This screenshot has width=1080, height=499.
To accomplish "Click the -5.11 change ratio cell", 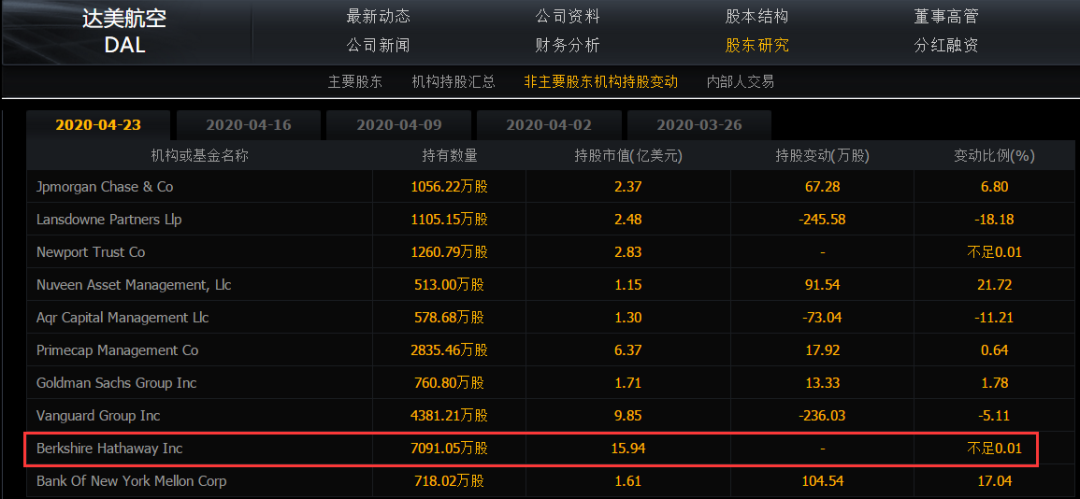I will tap(994, 416).
